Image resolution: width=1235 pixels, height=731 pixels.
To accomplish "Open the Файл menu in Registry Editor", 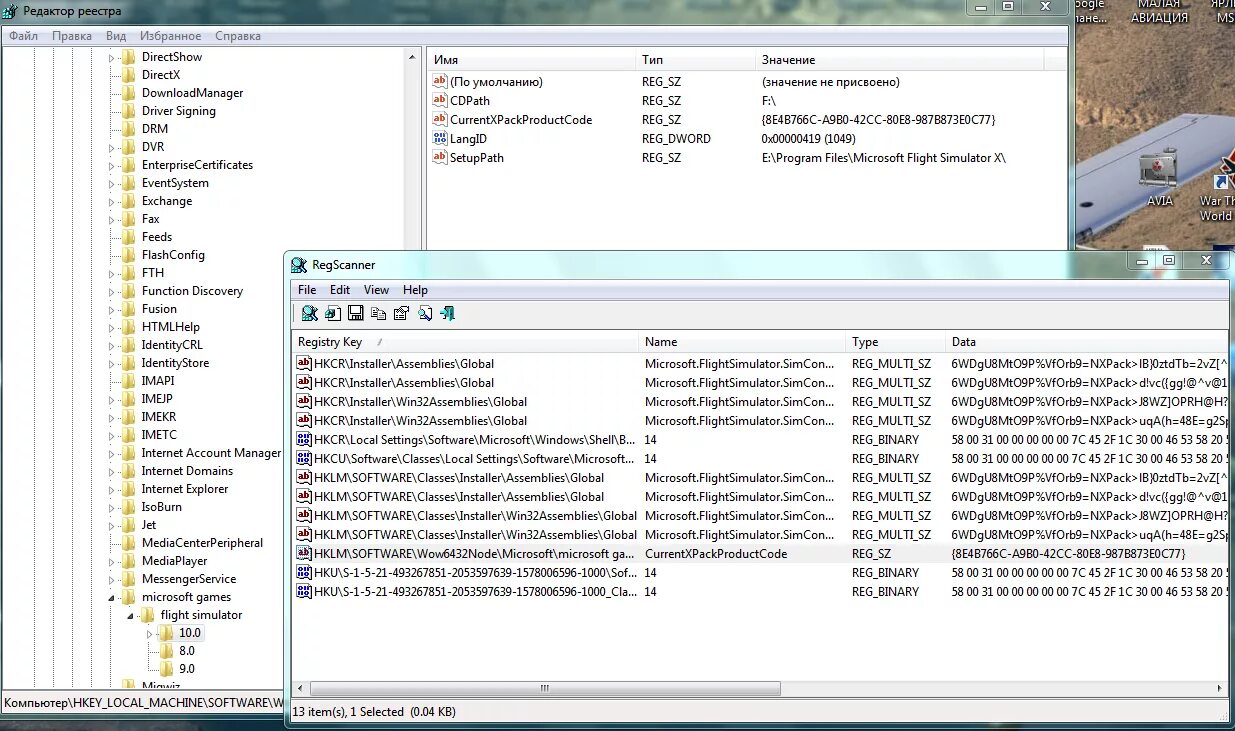I will click(24, 36).
